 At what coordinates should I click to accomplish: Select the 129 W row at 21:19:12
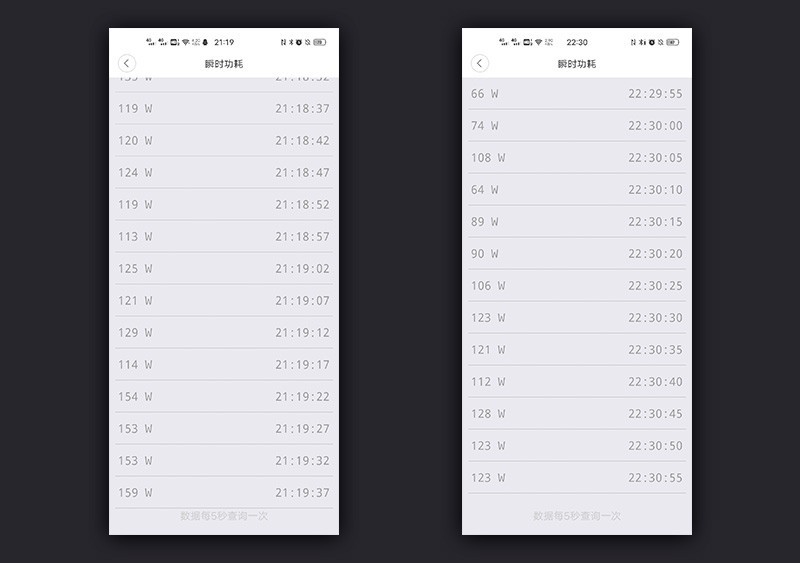pos(224,332)
